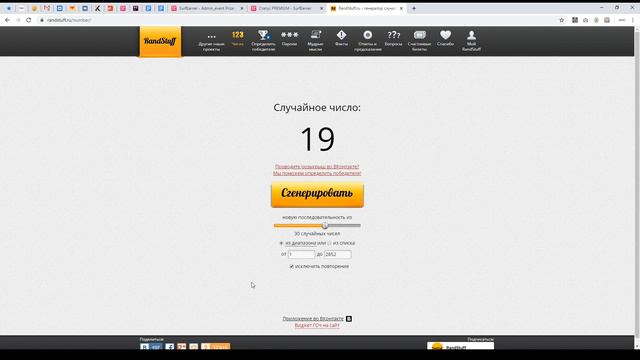
Task: Open the browser's three-dot menu
Action: click(x=633, y=20)
